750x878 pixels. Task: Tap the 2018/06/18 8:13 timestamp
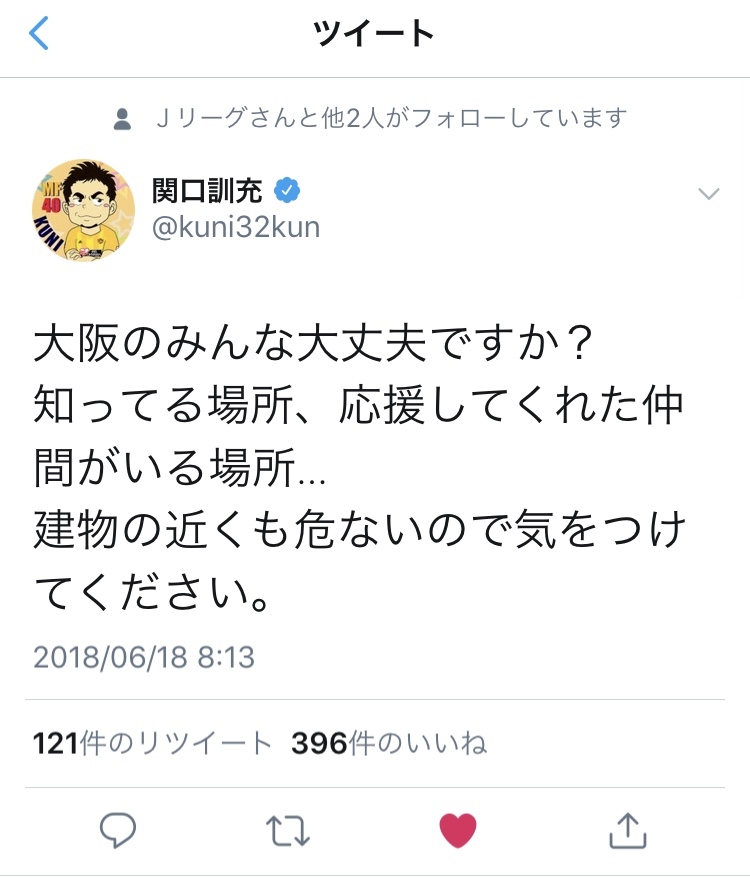click(144, 657)
